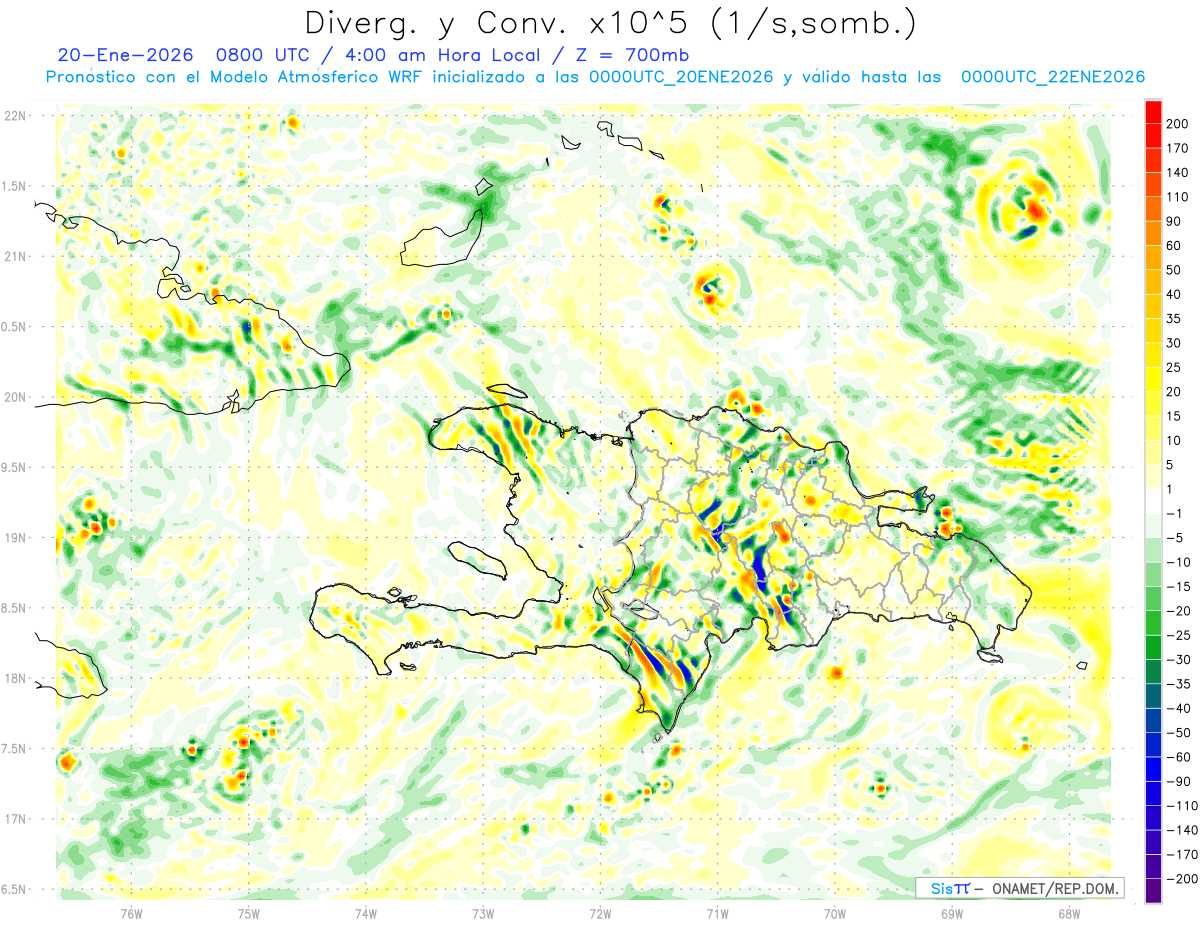Click the '50' color bar value

coord(1174,270)
